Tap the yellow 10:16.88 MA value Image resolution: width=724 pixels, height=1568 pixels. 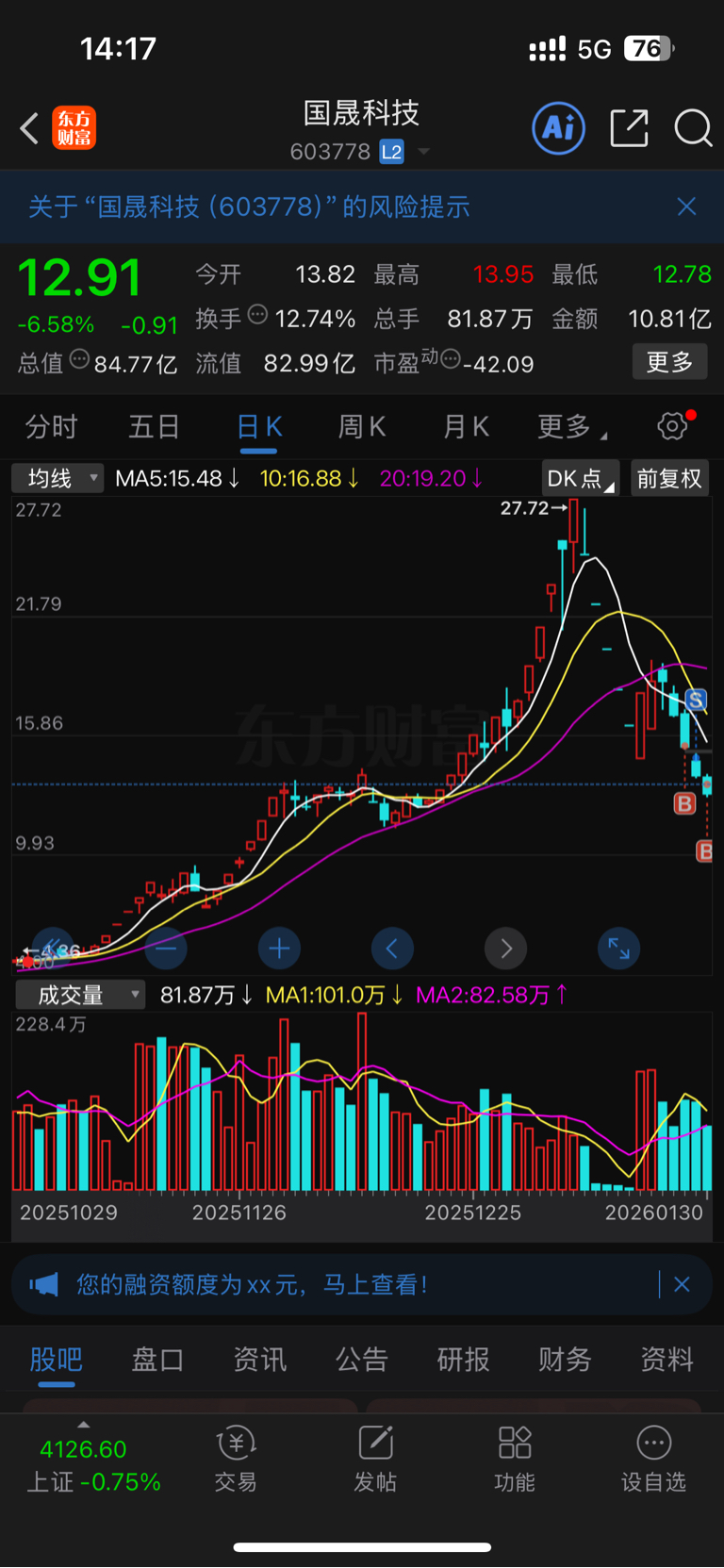(309, 478)
